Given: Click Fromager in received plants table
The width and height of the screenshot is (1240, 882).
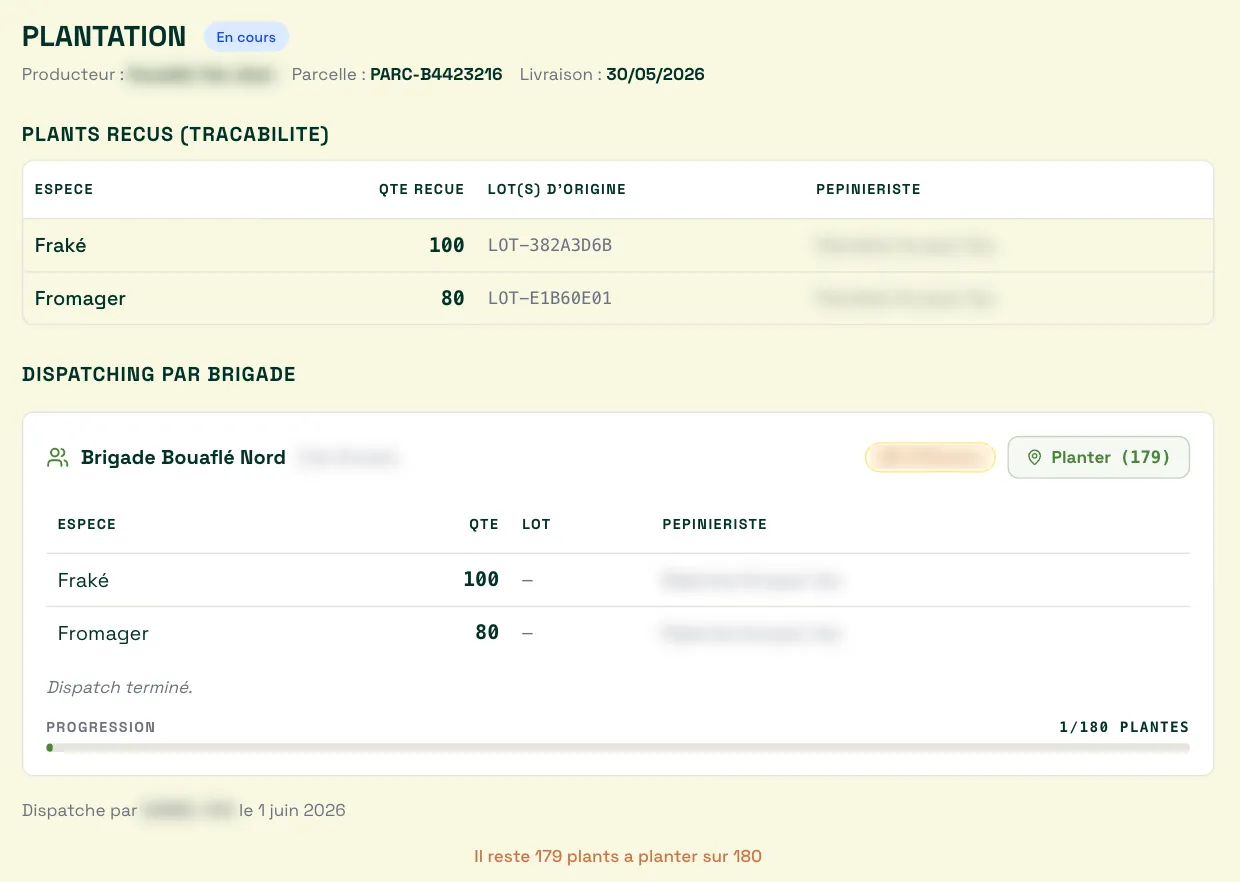Looking at the screenshot, I should point(80,298).
